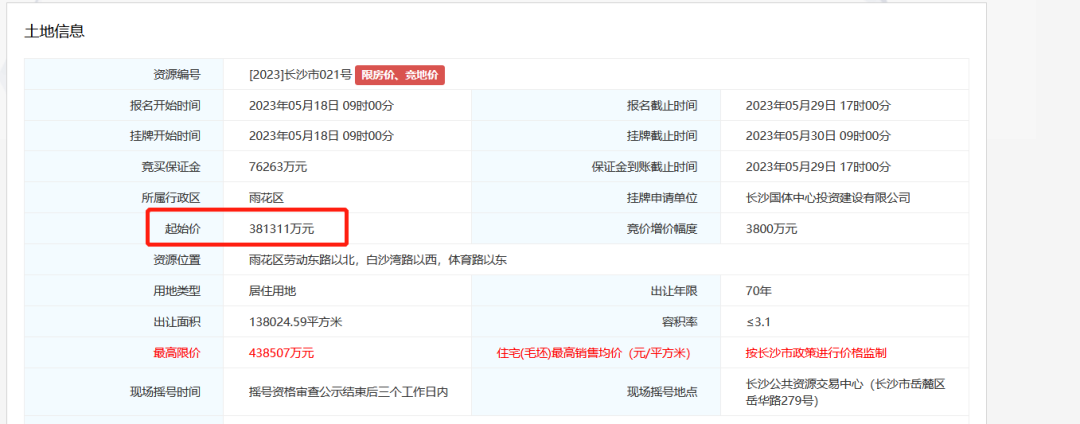Select deposit value 76263万元
Viewport: 1080px width, 424px height.
(x=278, y=167)
